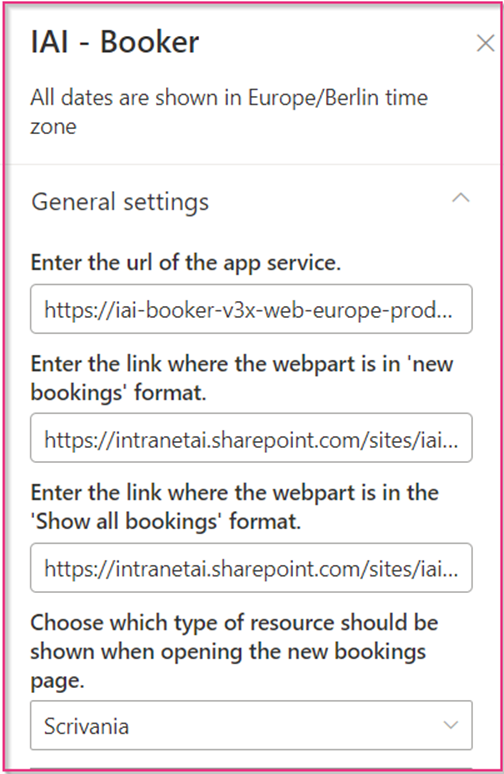The height and width of the screenshot is (774, 504).
Task: Click the app service url label
Action: click(186, 263)
